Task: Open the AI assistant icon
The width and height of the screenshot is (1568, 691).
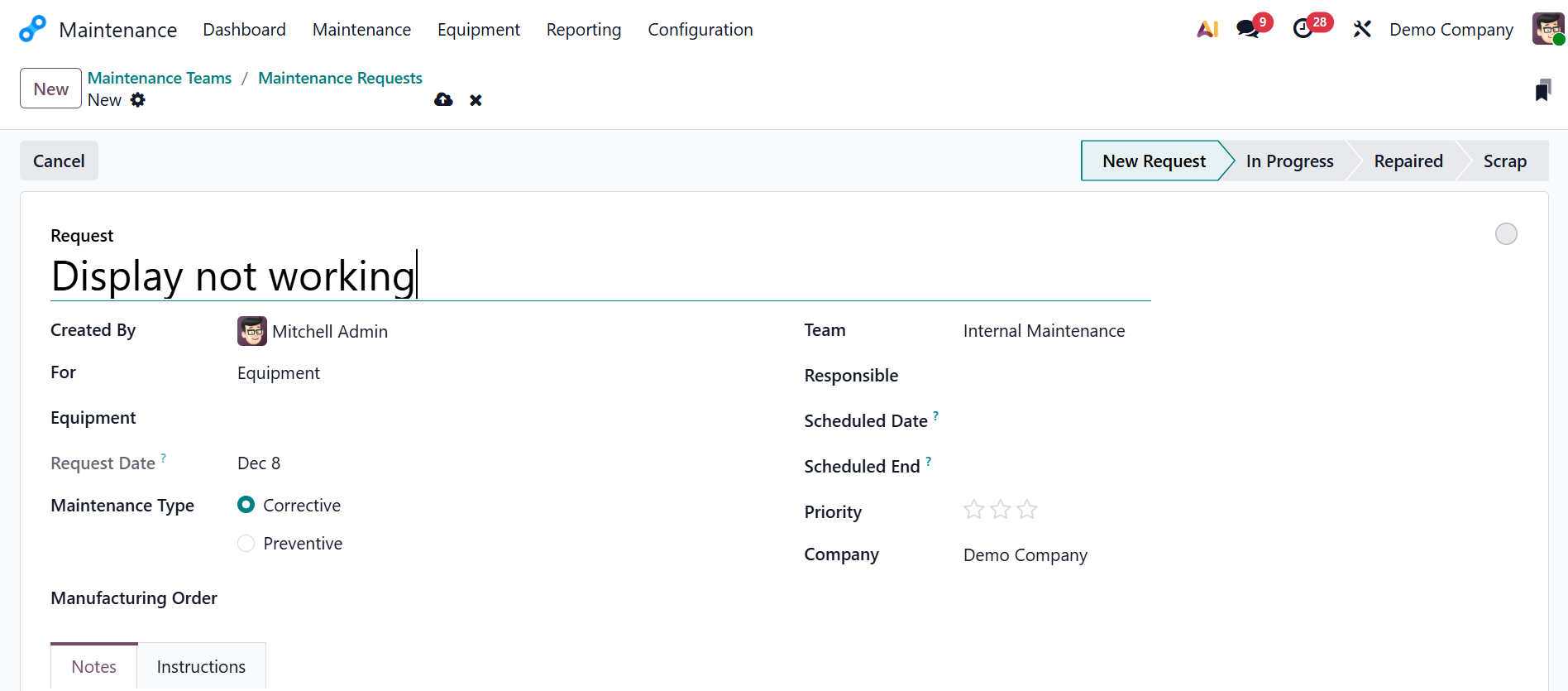Action: click(x=1207, y=29)
